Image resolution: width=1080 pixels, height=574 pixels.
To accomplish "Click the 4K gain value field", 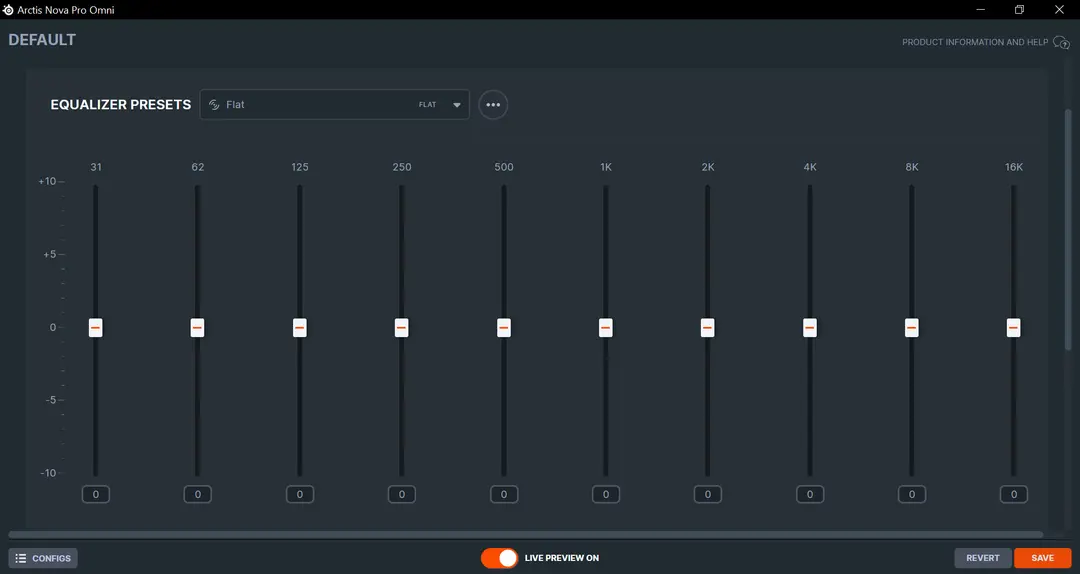I will point(810,494).
